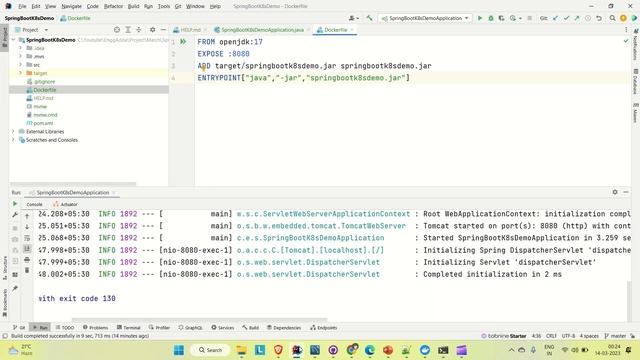Expand the .mvn folder
640x360 pixels.
(20, 56)
